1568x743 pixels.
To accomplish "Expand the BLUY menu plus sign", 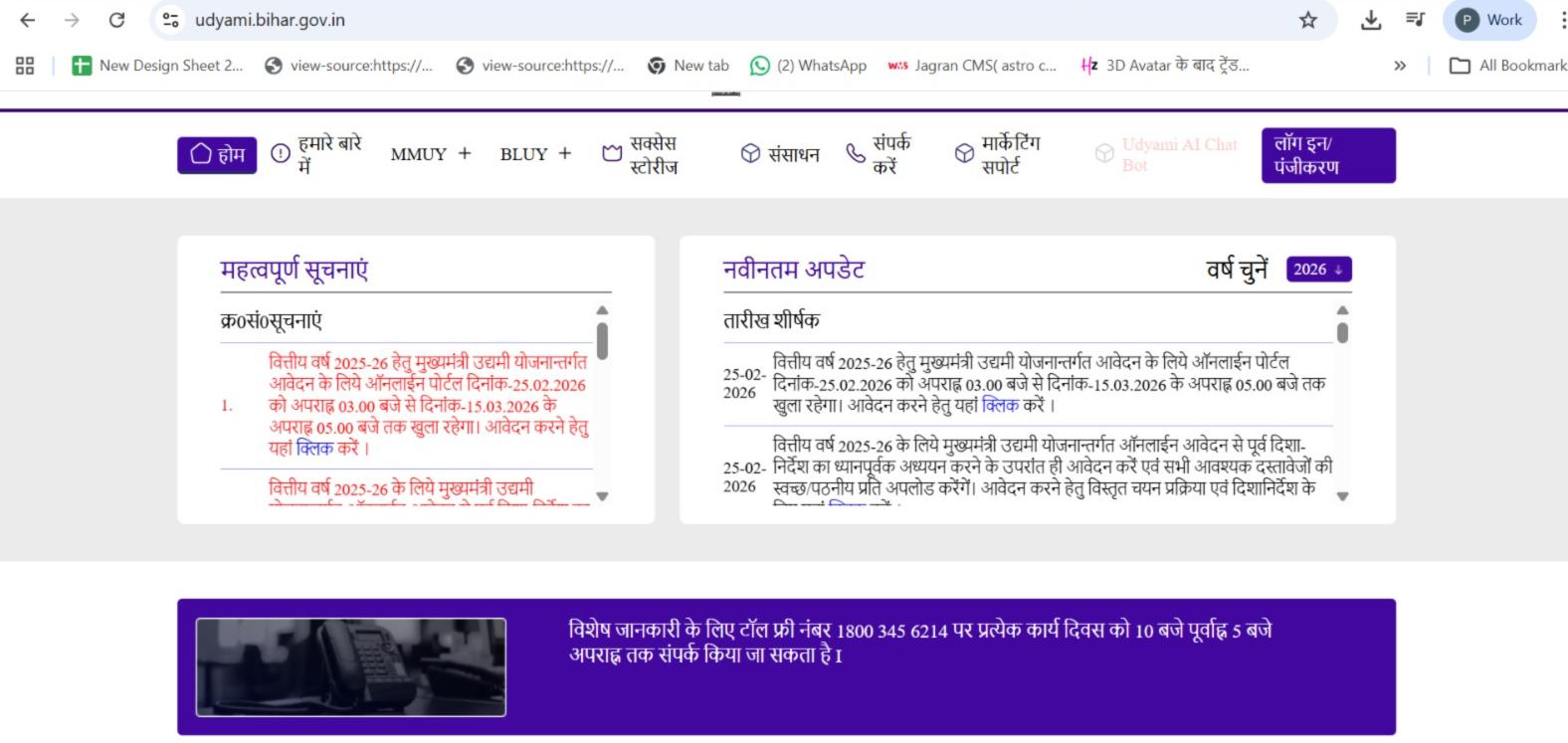I will 564,153.
